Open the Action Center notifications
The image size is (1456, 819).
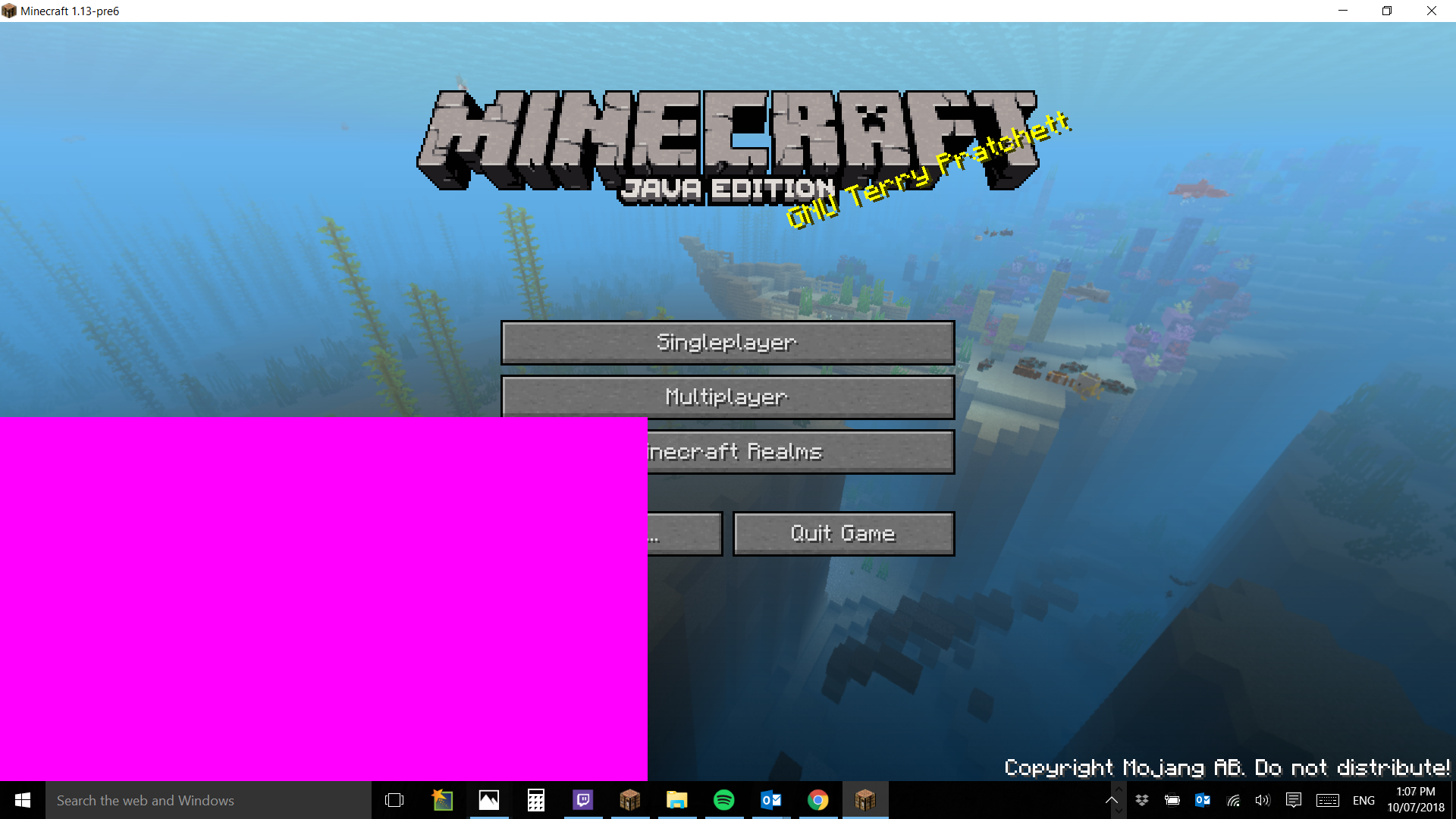[1294, 800]
